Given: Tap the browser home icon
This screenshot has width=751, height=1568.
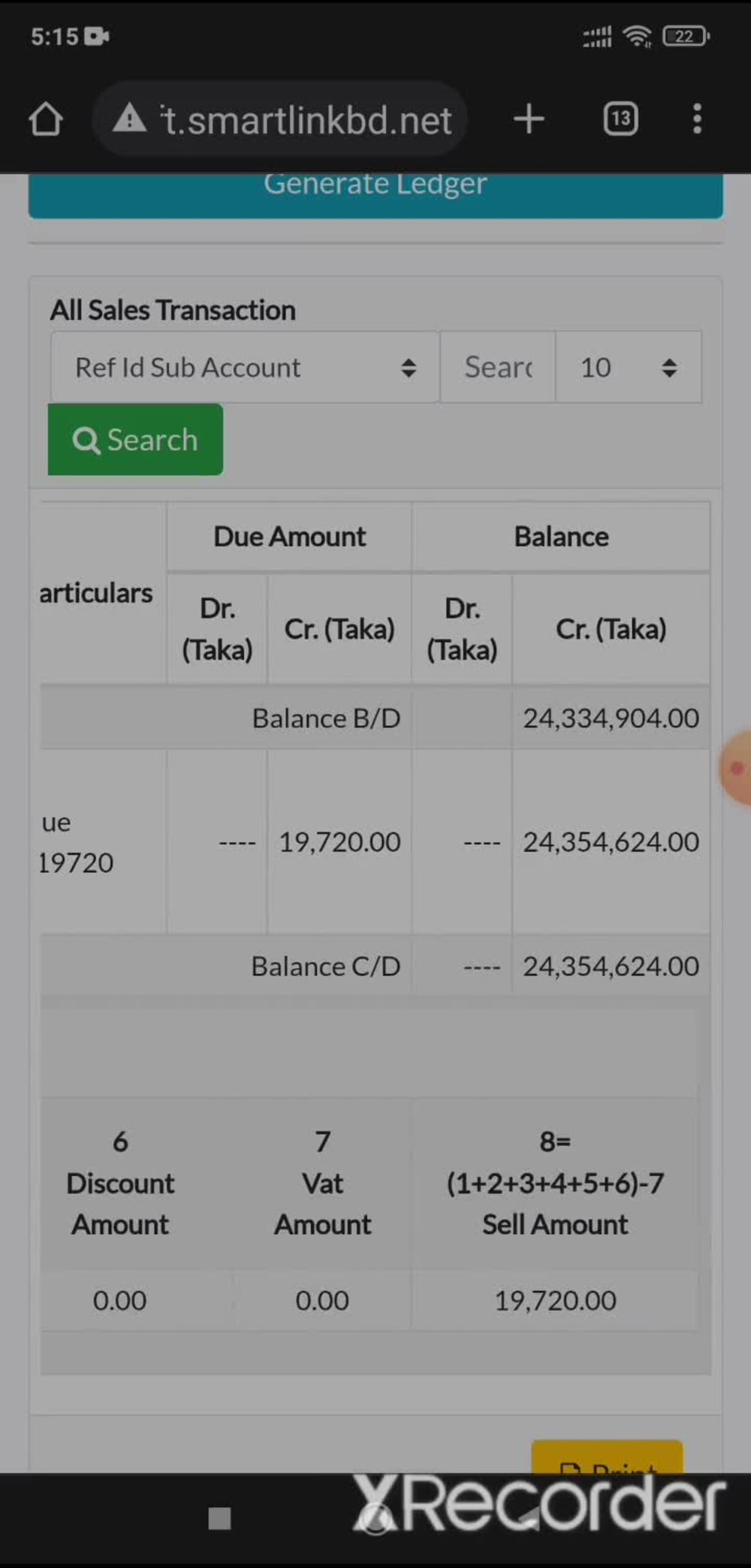Looking at the screenshot, I should click(x=46, y=119).
